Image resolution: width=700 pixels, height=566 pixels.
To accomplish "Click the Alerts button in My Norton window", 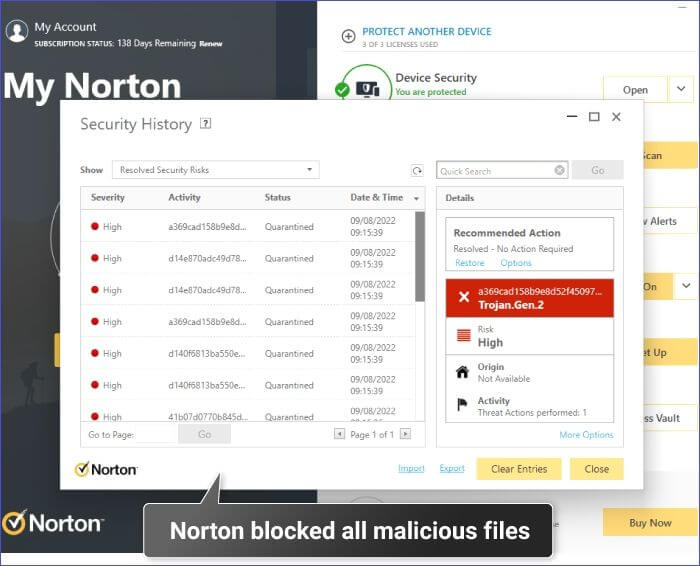I will tap(670, 221).
